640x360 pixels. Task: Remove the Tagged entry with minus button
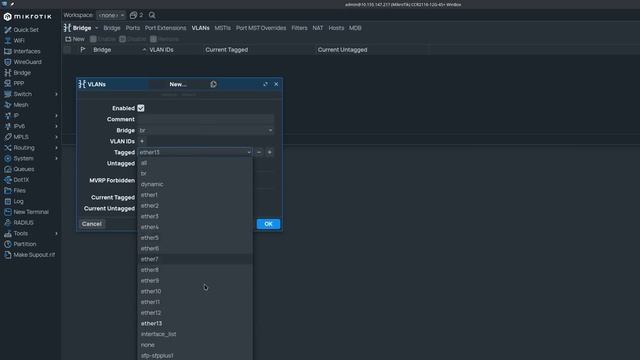[259, 152]
